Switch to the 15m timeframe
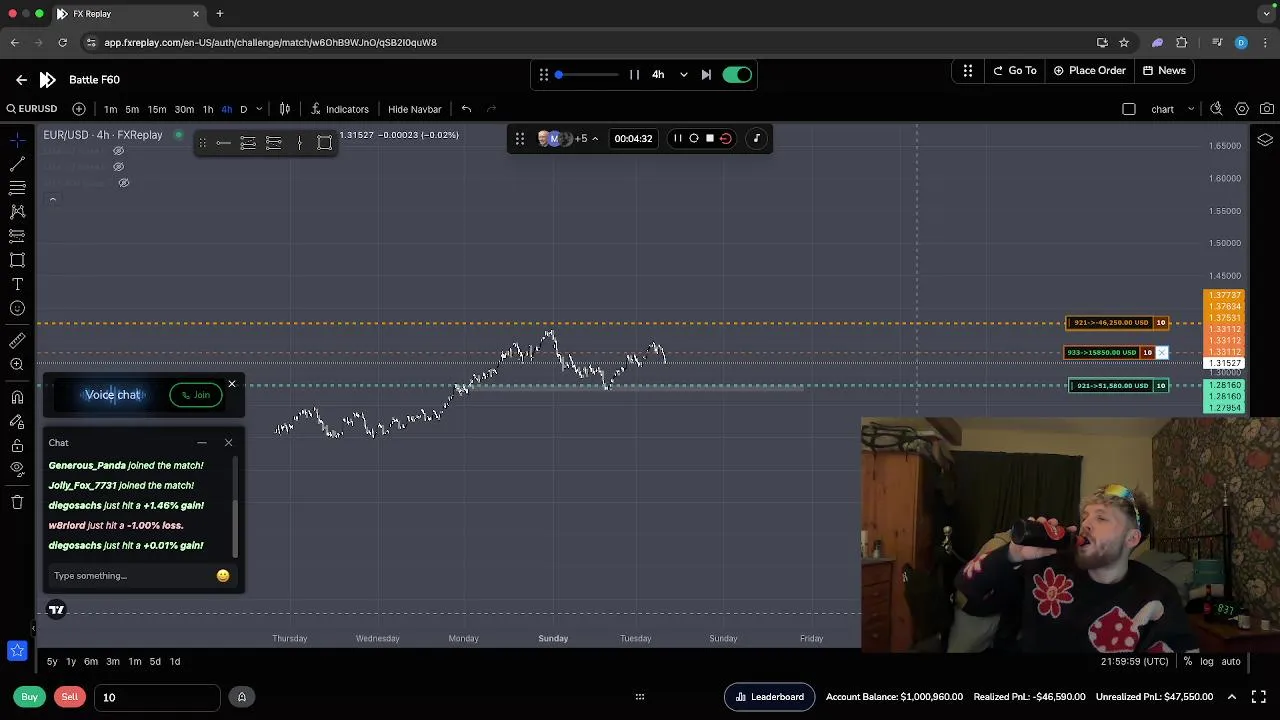This screenshot has height=720, width=1280. (157, 109)
